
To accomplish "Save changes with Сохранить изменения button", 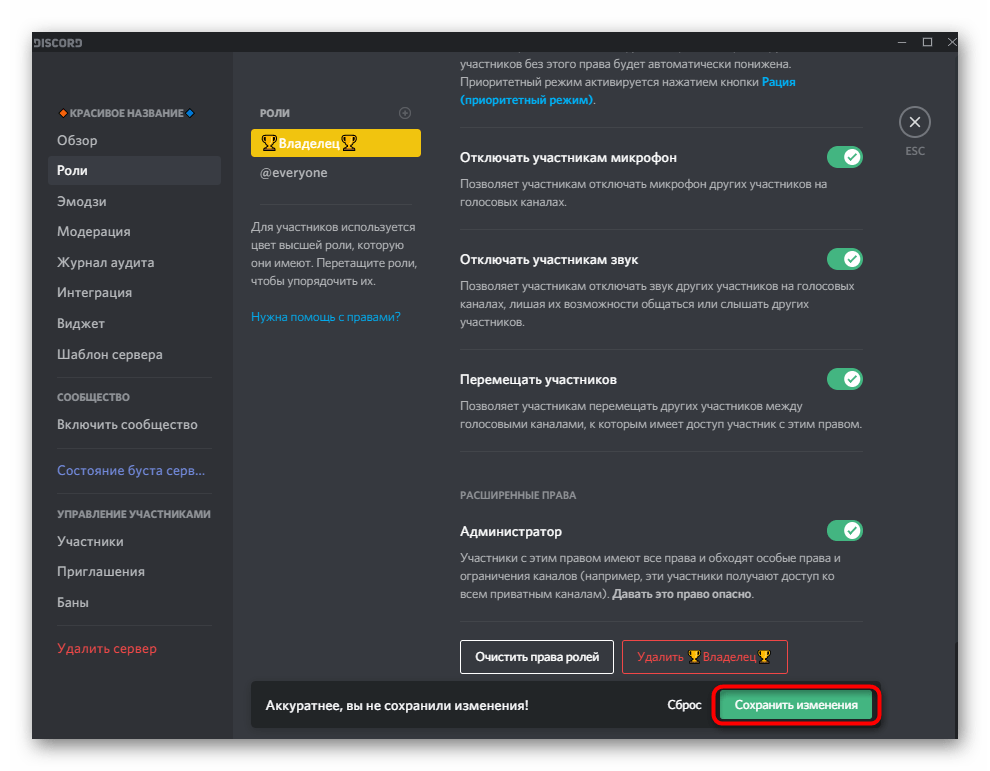I will pyautogui.click(x=796, y=705).
